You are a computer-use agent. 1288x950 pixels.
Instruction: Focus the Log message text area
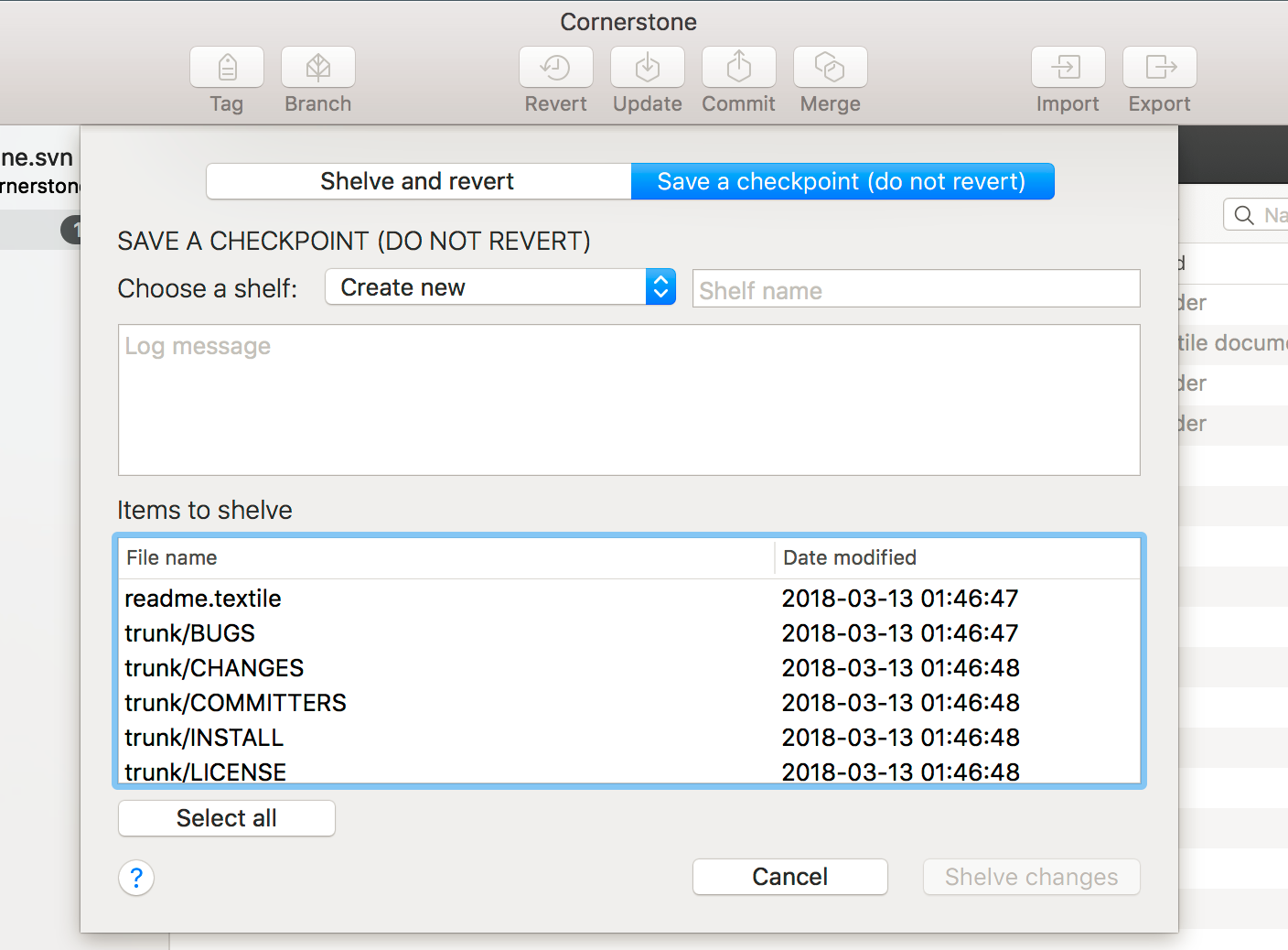pos(629,400)
